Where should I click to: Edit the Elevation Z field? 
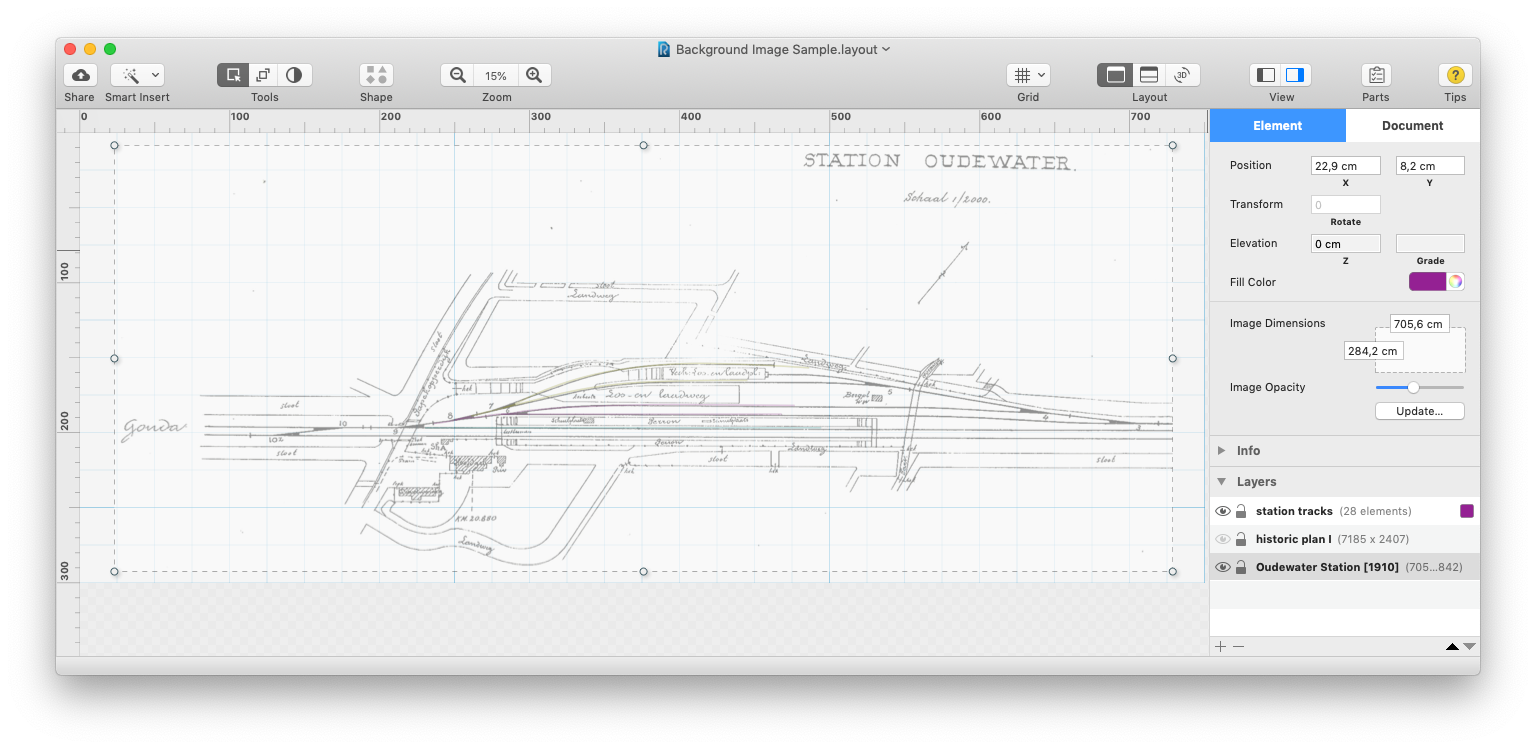coord(1345,244)
